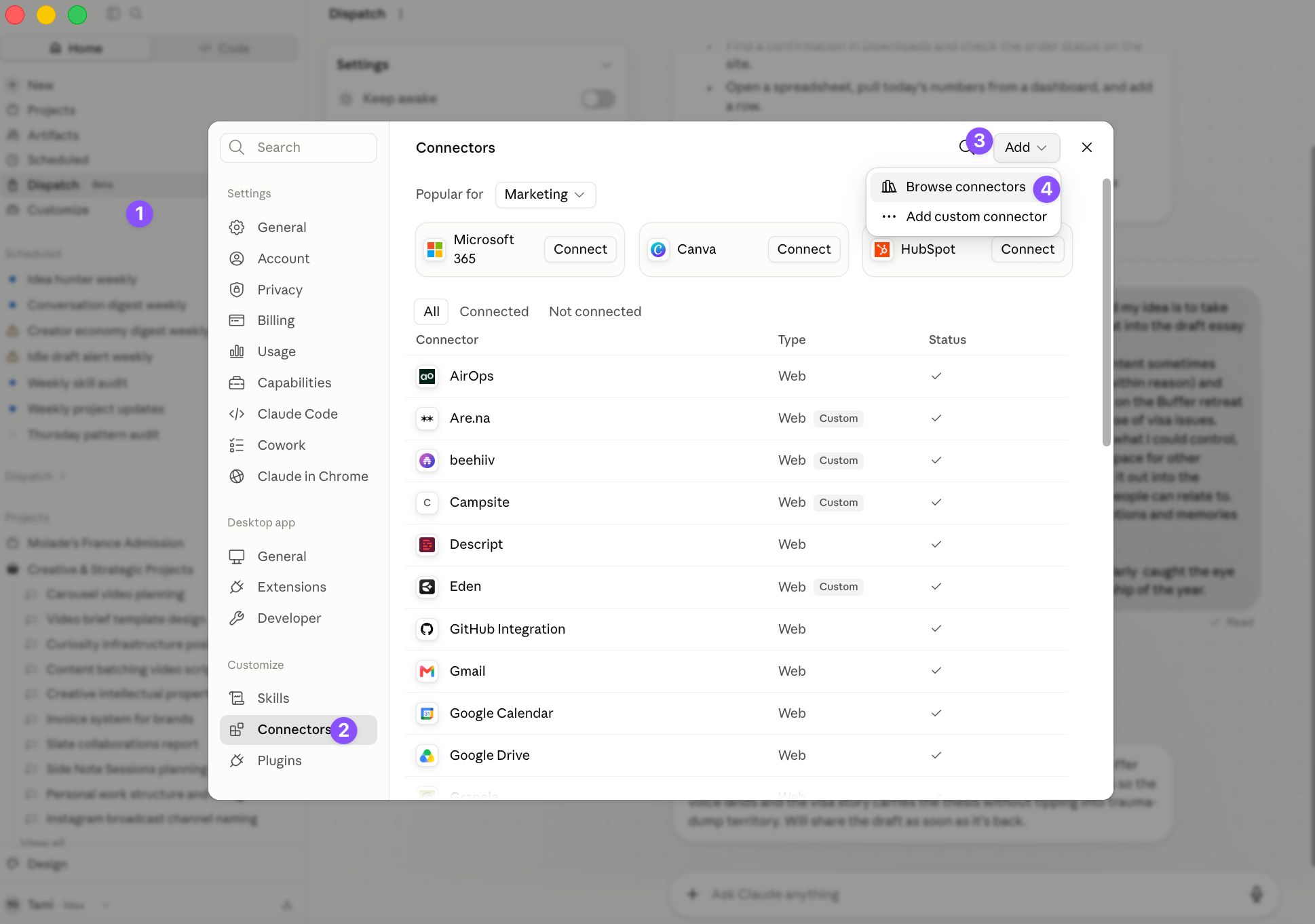Open General under Desktop app
This screenshot has height=924, width=1315.
click(x=299, y=556)
